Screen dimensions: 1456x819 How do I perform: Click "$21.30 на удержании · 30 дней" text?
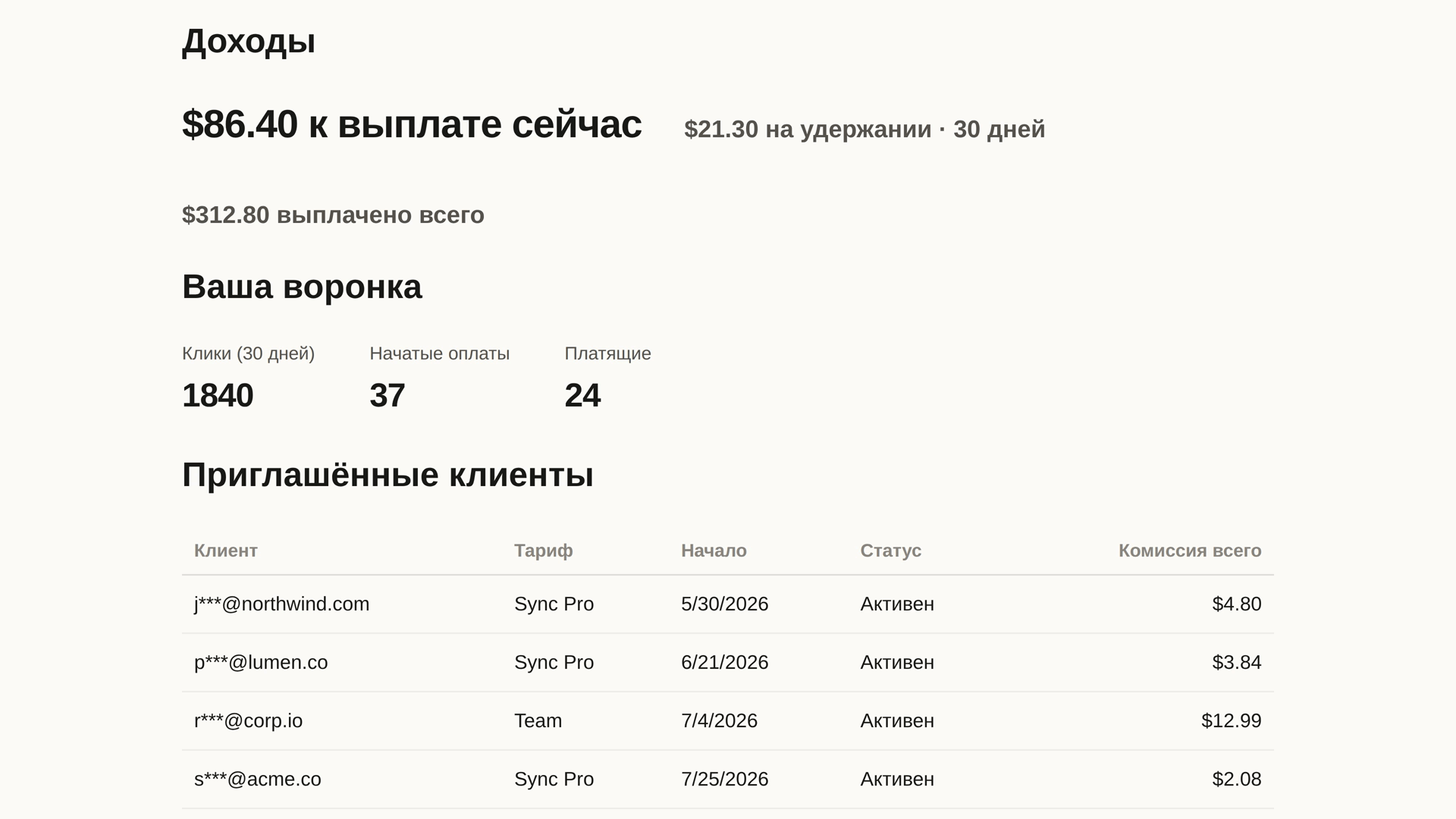pyautogui.click(x=864, y=129)
